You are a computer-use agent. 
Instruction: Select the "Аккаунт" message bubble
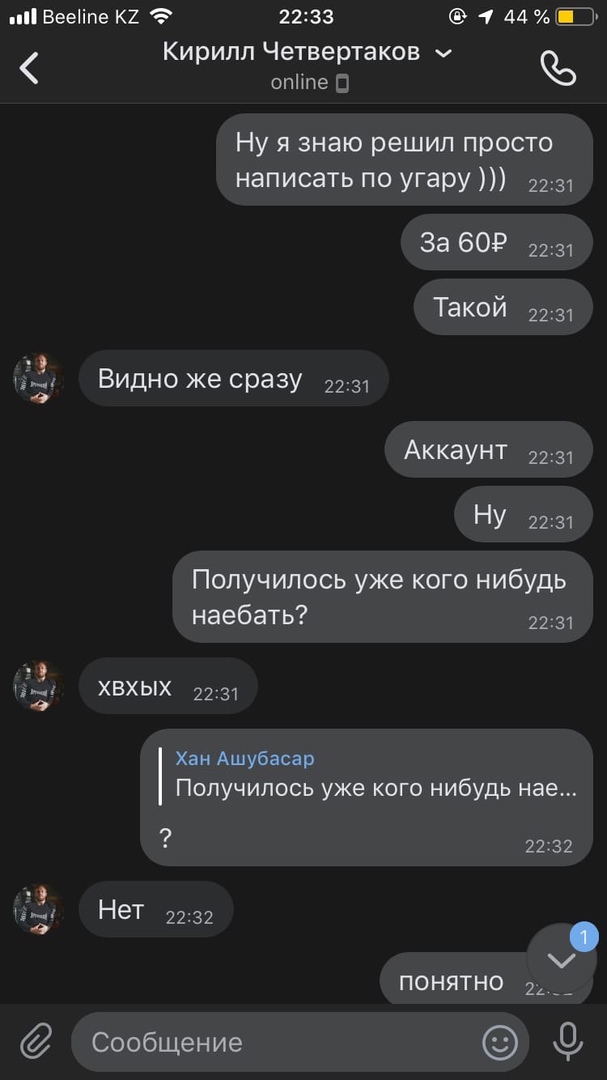(488, 450)
